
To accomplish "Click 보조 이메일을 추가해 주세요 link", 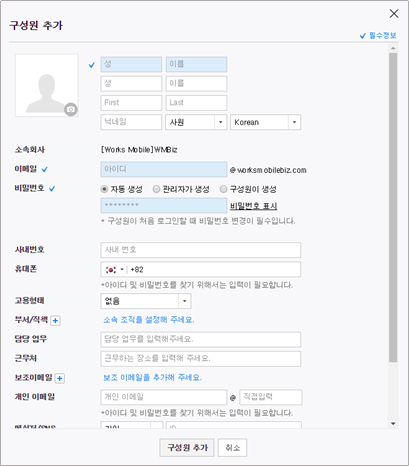I will pos(152,378).
